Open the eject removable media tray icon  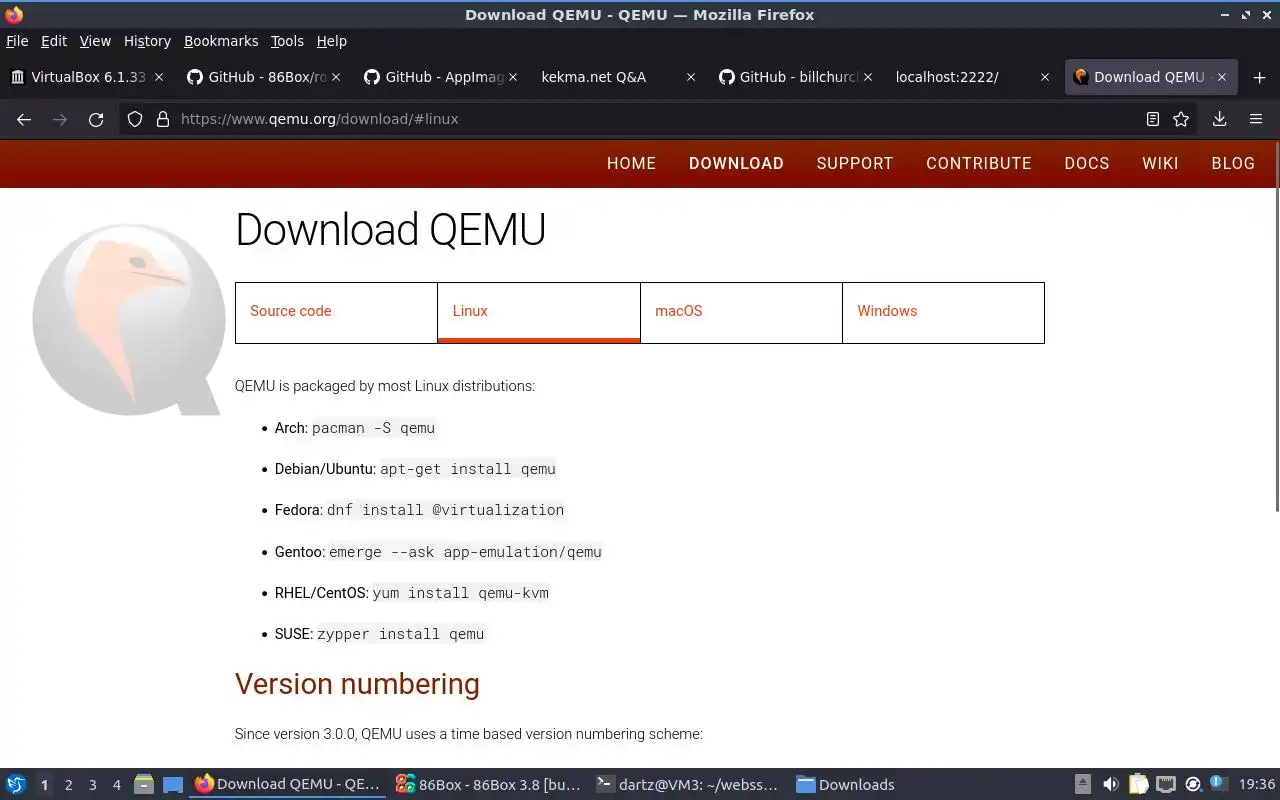1083,785
